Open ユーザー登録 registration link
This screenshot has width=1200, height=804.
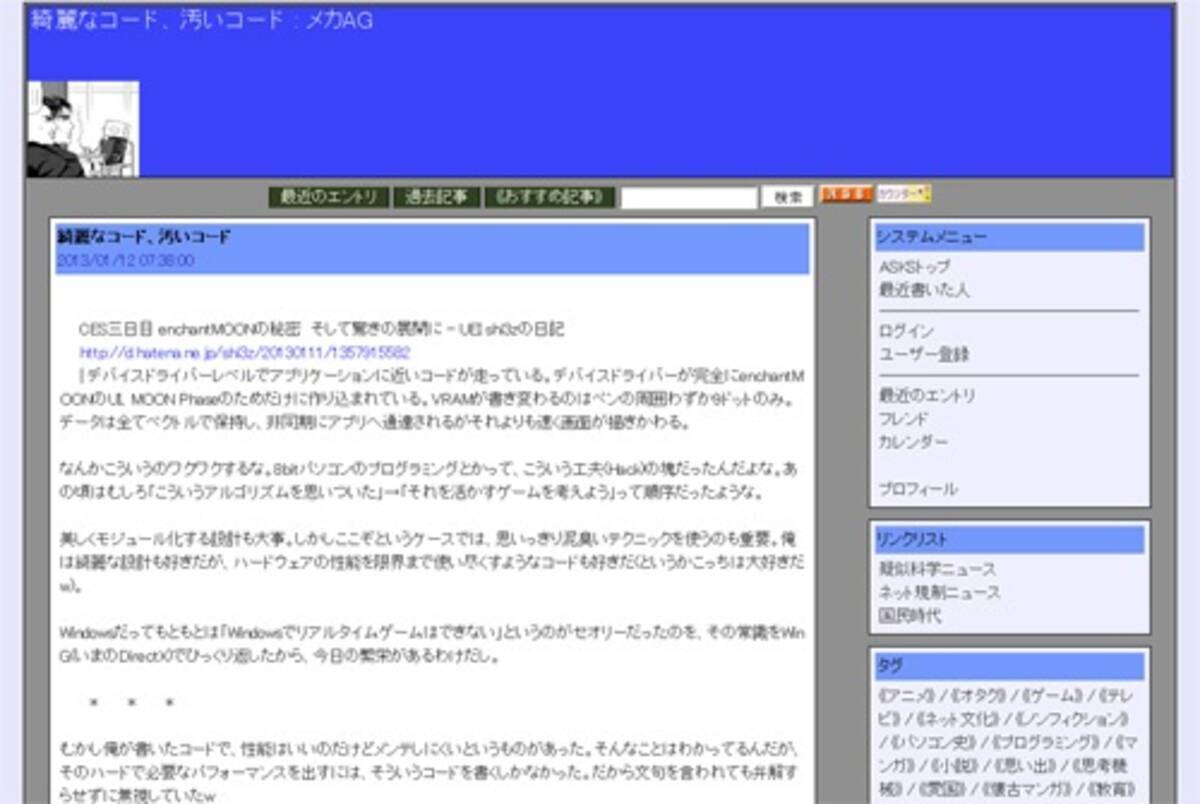point(924,354)
